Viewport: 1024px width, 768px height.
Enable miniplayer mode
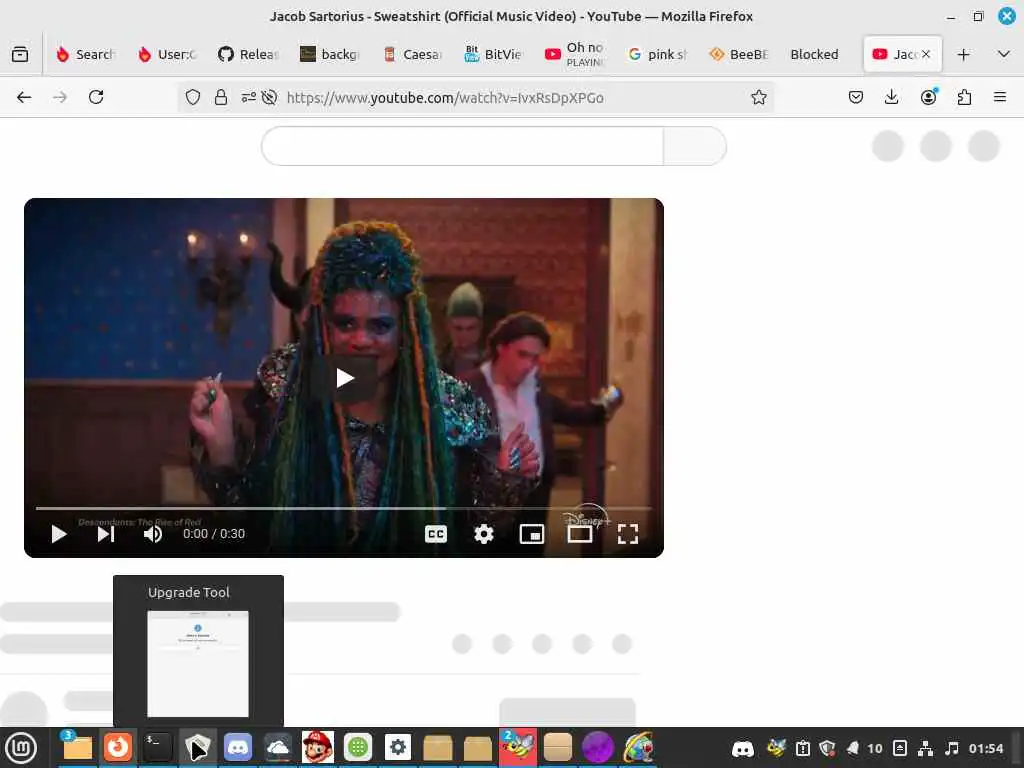pyautogui.click(x=532, y=534)
